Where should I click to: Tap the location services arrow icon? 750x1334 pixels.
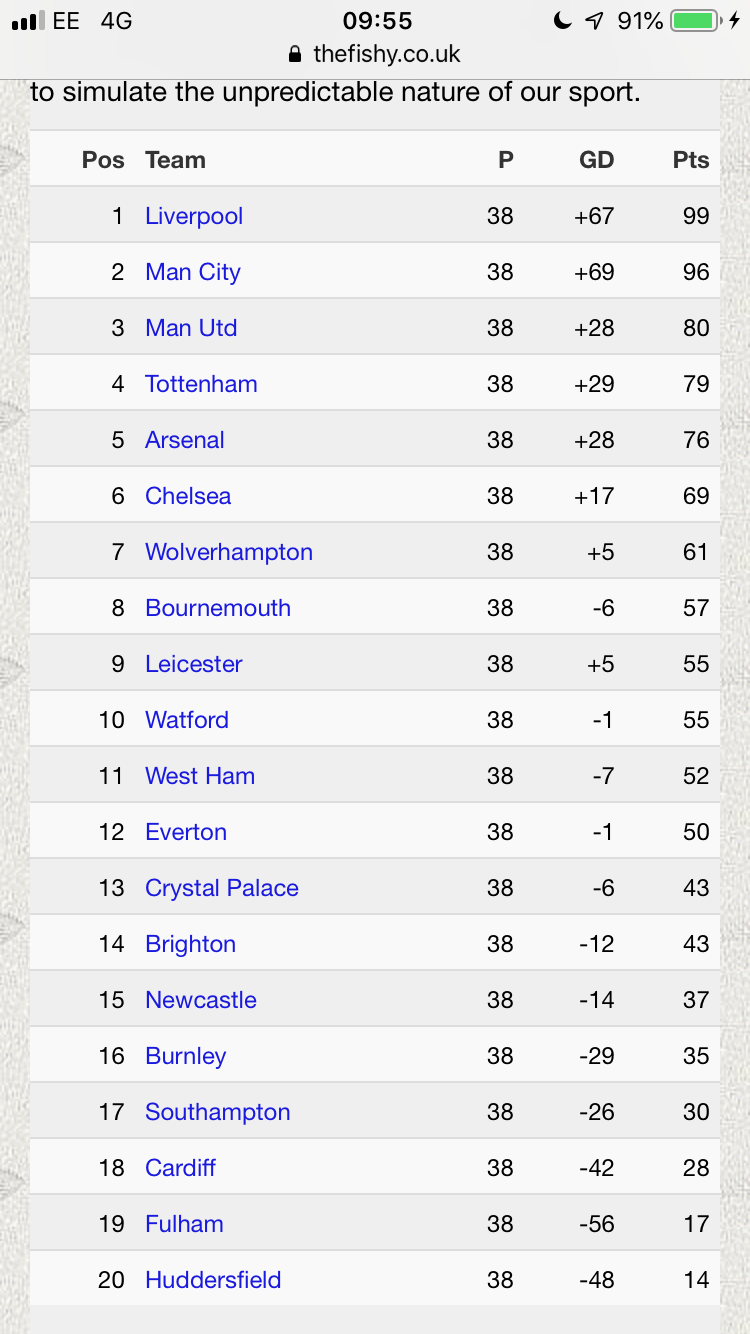pos(595,21)
